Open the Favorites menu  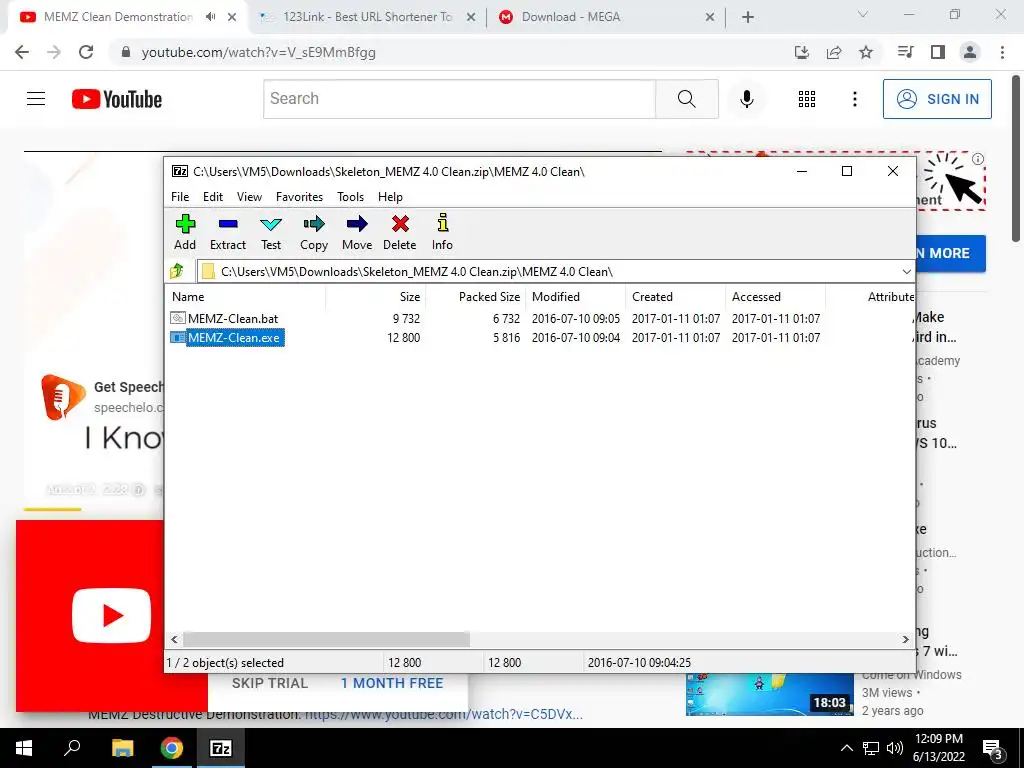[299, 197]
